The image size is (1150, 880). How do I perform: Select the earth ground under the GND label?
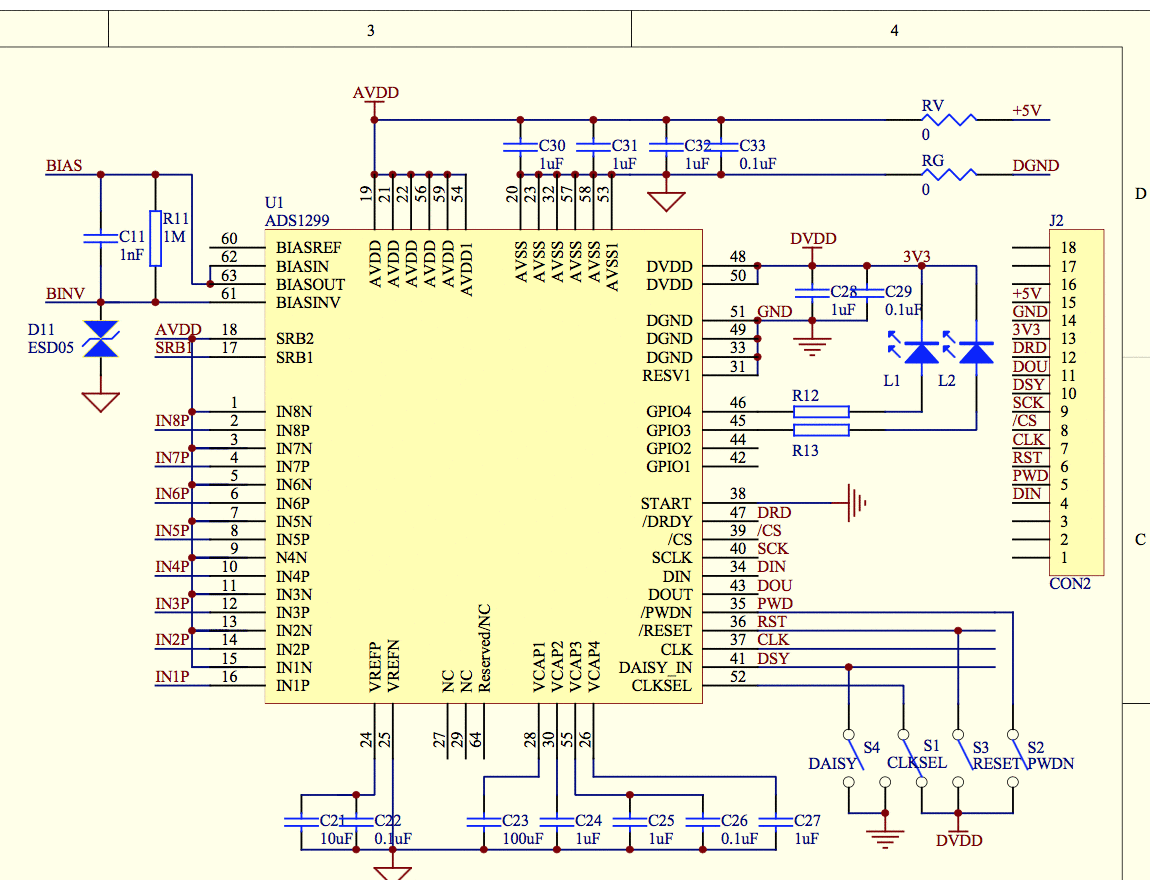click(812, 345)
